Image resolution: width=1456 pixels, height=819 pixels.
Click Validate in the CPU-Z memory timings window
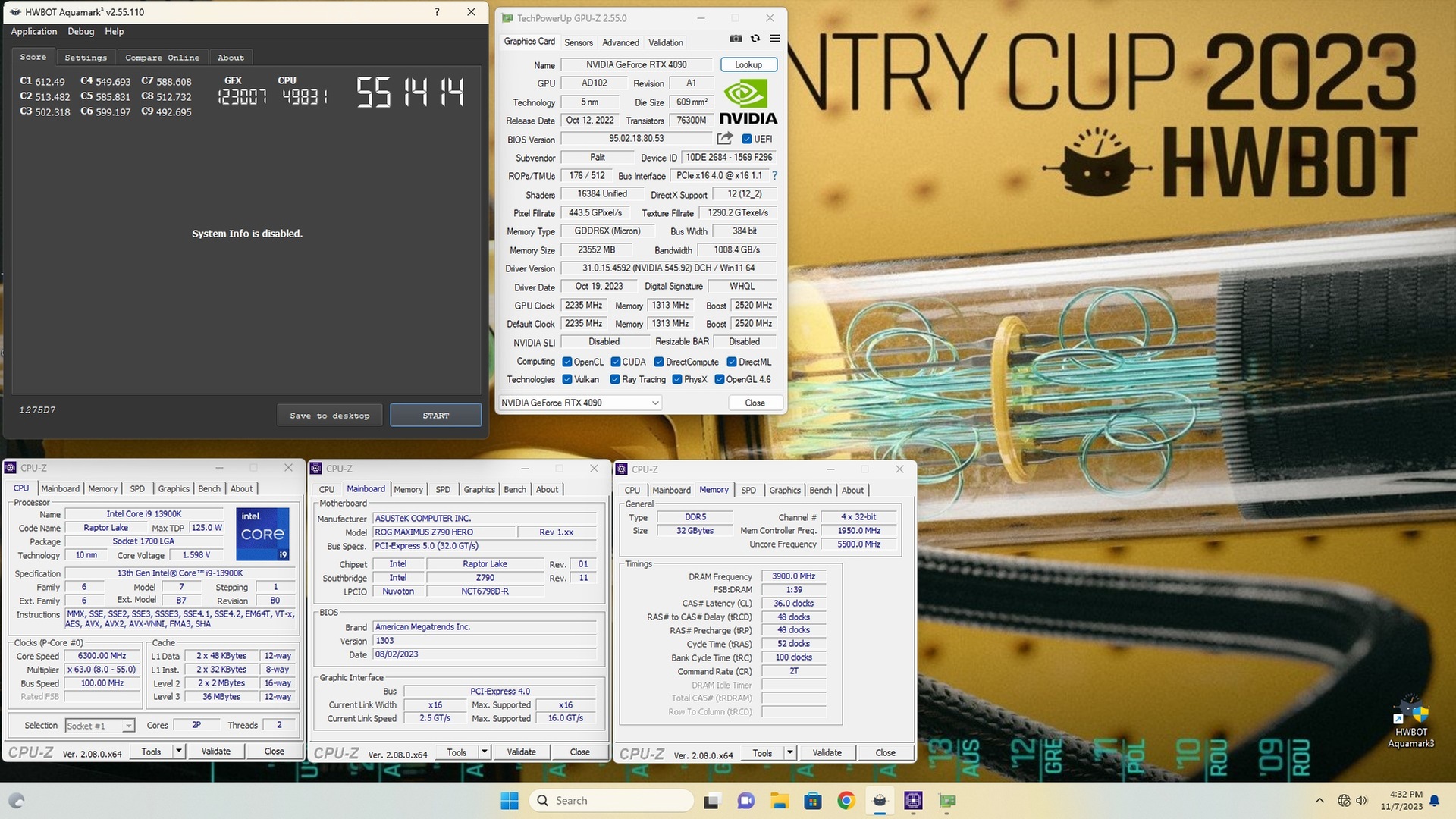827,752
